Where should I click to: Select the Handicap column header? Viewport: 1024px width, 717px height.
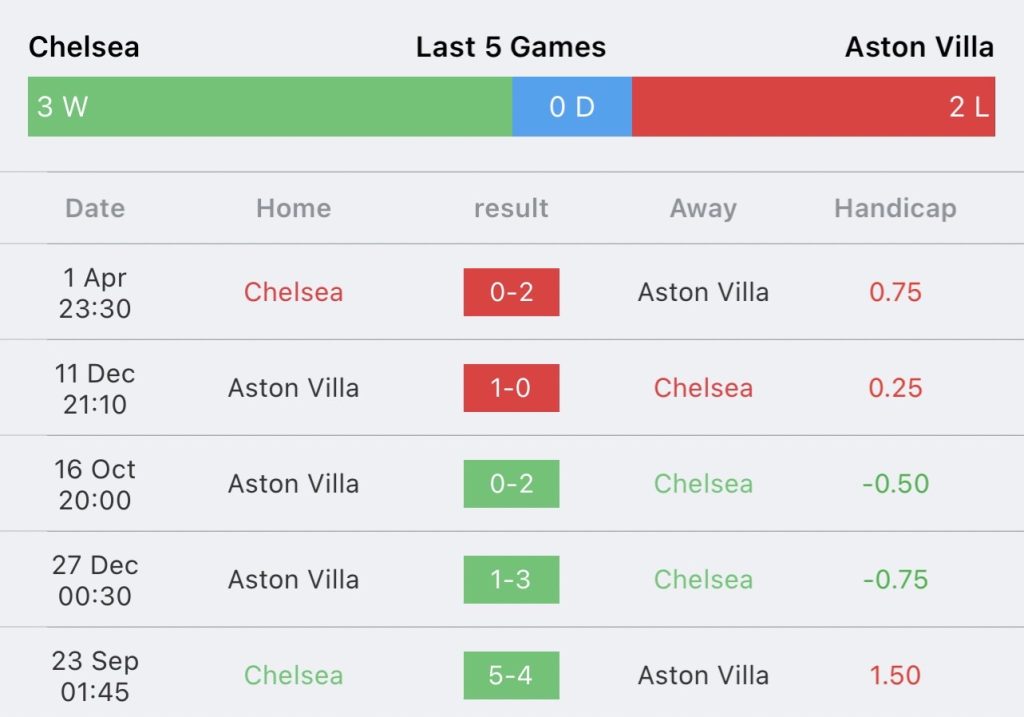(x=895, y=208)
